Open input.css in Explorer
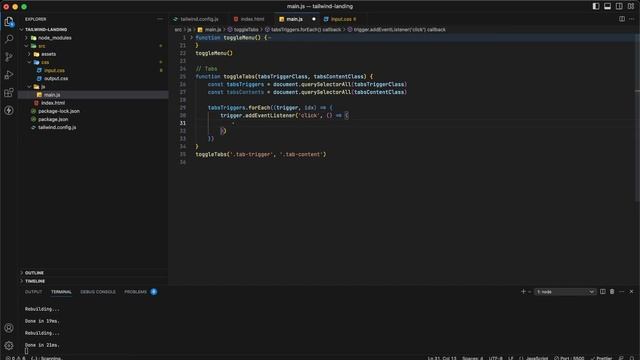The width and height of the screenshot is (640, 360). 54,70
